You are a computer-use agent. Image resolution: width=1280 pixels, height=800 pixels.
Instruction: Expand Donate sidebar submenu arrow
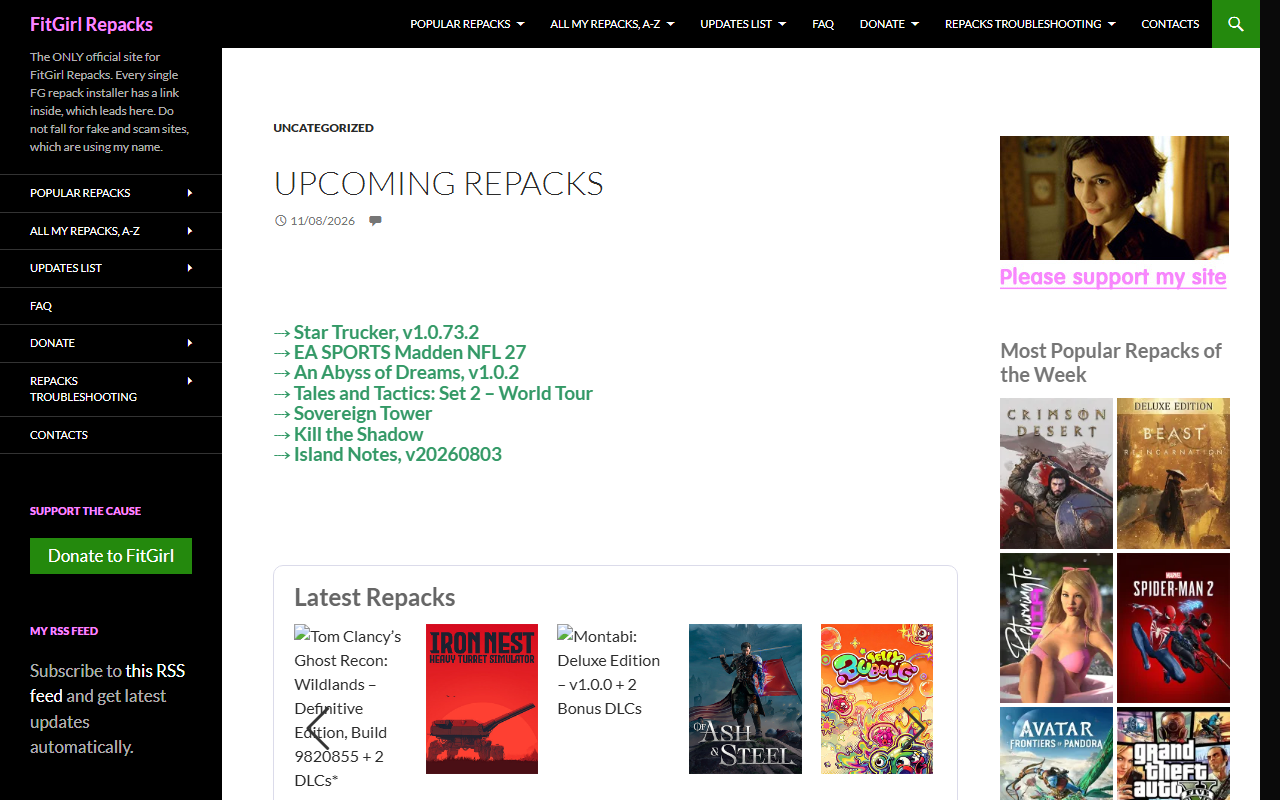[x=190, y=343]
